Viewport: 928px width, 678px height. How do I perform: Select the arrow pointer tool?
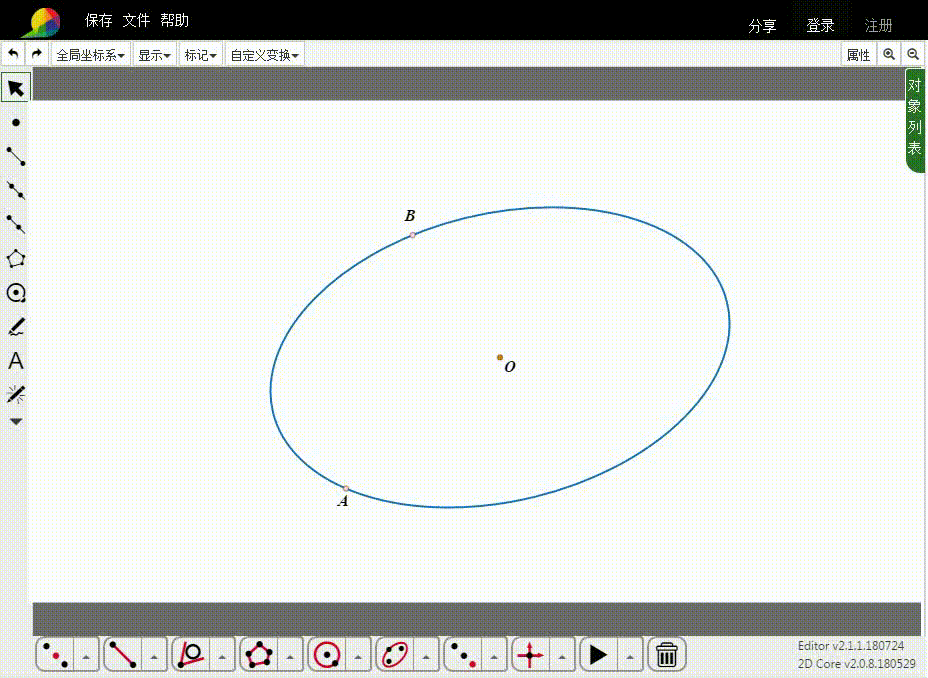pos(15,88)
